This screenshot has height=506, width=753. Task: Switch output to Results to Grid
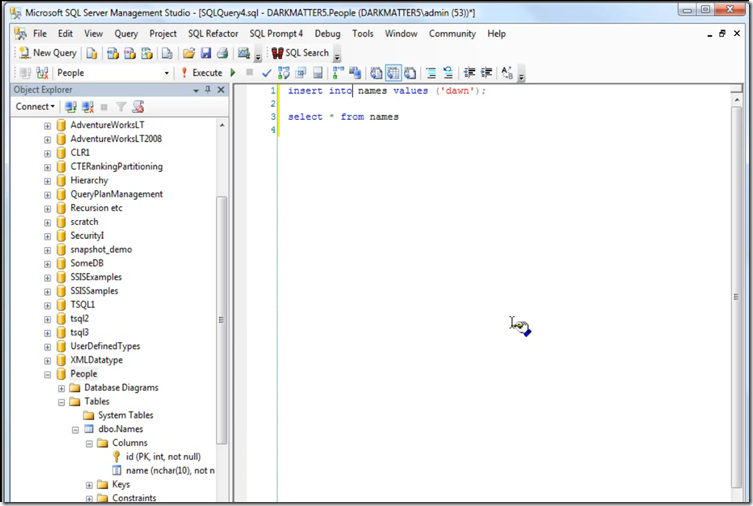click(x=393, y=73)
